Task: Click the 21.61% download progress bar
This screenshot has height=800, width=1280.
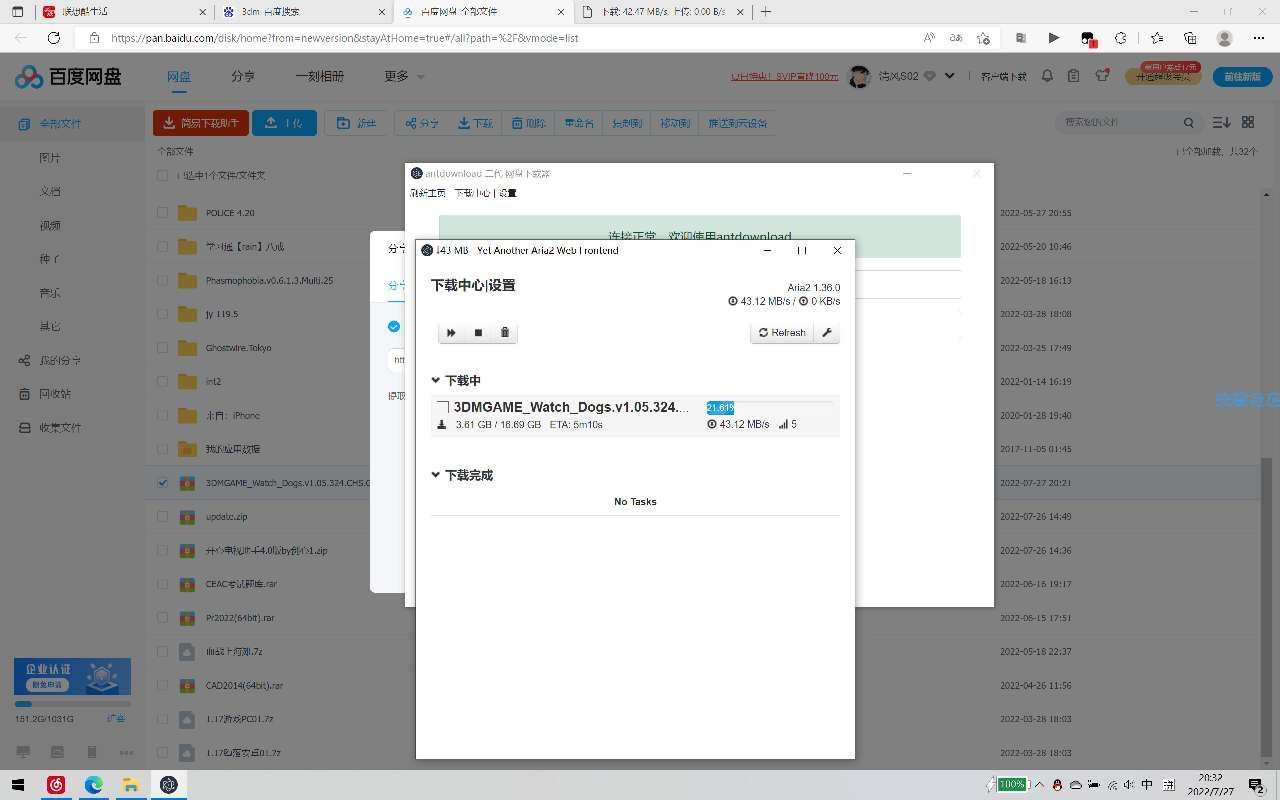Action: click(x=769, y=407)
